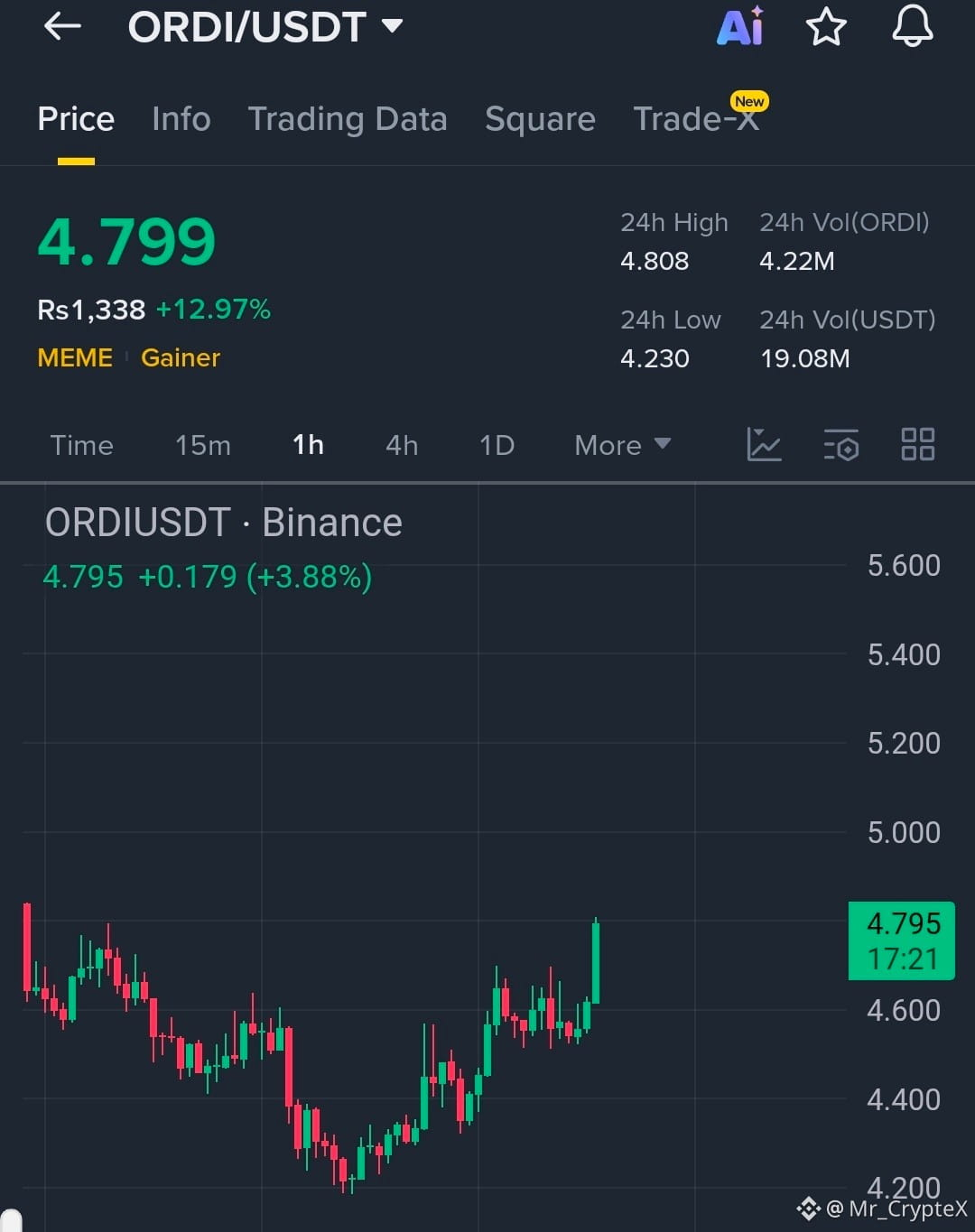Select the 15m chart interval
Viewport: 975px width, 1232px height.
(x=203, y=445)
